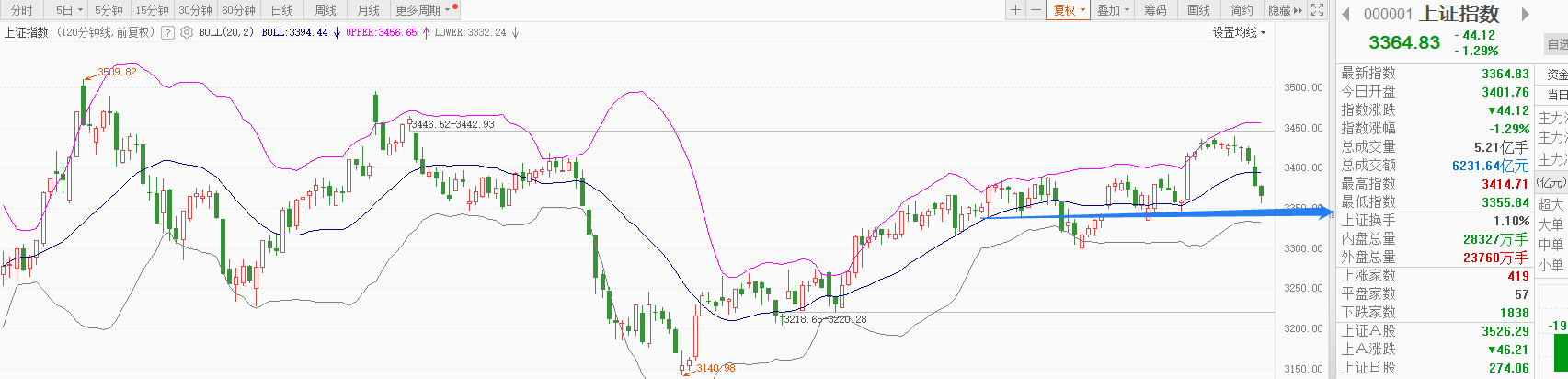The width and height of the screenshot is (1568, 379).
Task: Open 叠加 overlay dropdown
Action: (1113, 10)
